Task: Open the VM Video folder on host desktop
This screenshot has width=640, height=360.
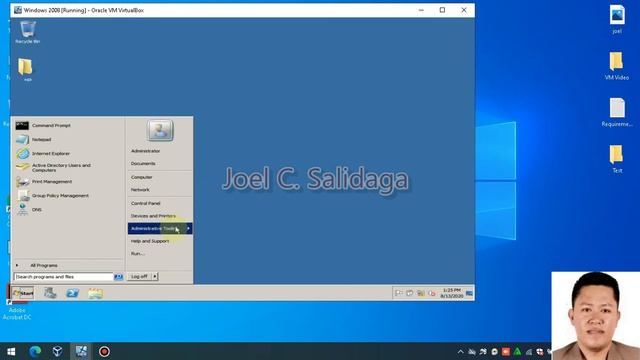Action: [616, 65]
